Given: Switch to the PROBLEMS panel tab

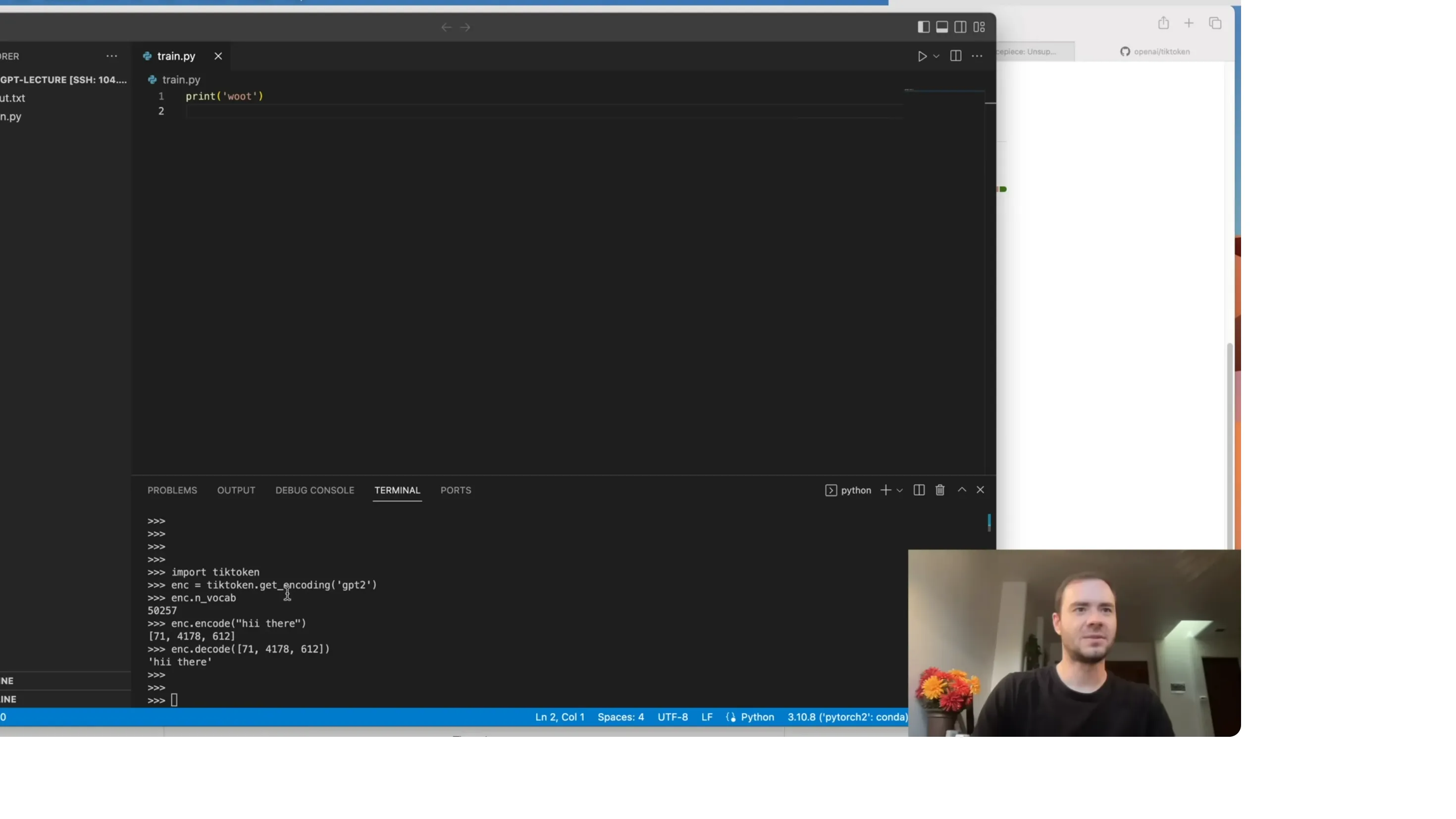Looking at the screenshot, I should 172,490.
